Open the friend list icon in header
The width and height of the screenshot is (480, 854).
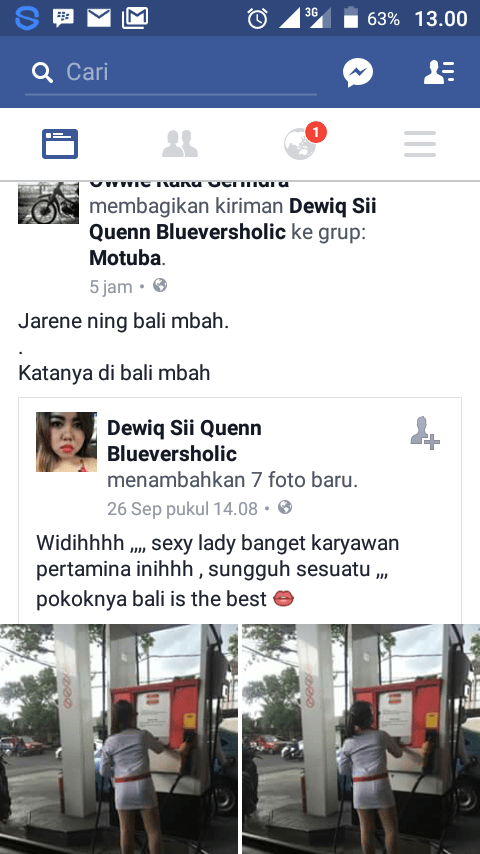tap(439, 72)
